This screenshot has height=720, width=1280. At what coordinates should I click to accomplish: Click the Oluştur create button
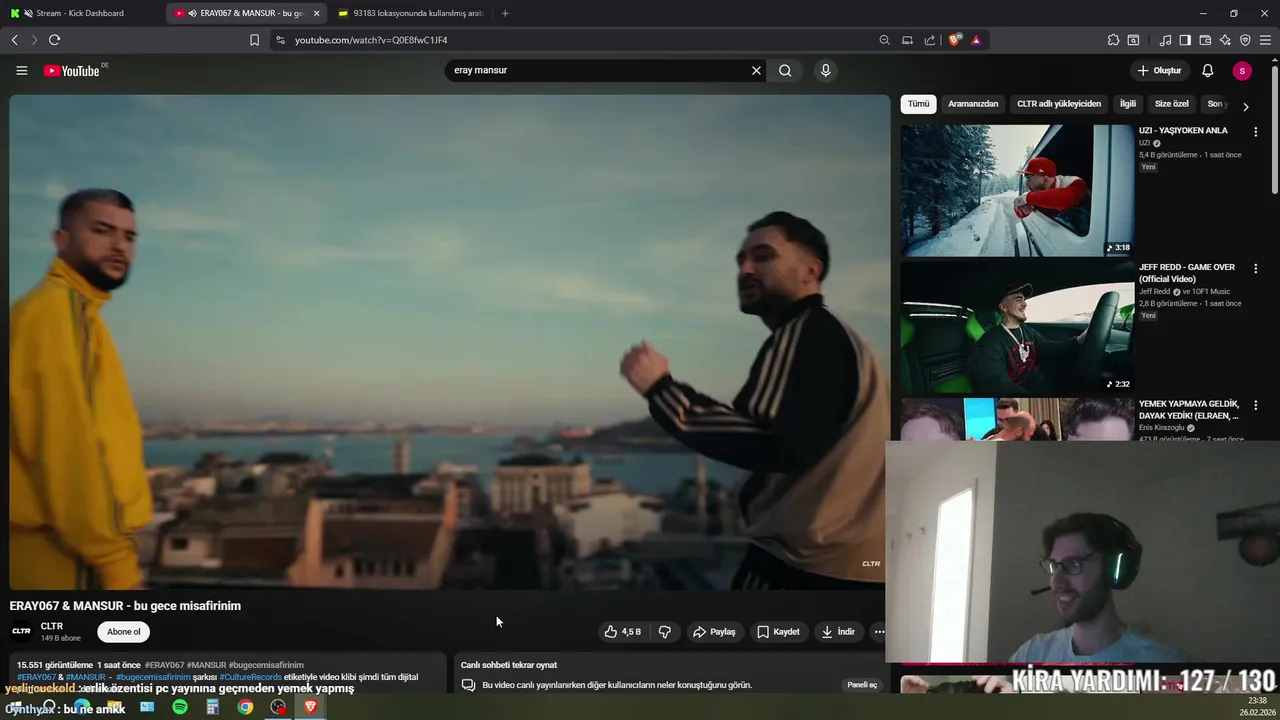tap(1159, 71)
